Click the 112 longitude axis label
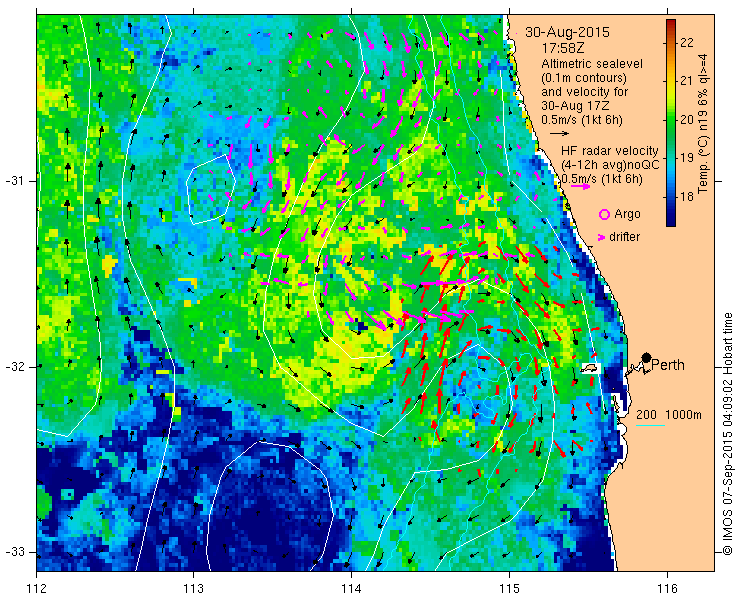The height and width of the screenshot is (600, 740). point(37,589)
